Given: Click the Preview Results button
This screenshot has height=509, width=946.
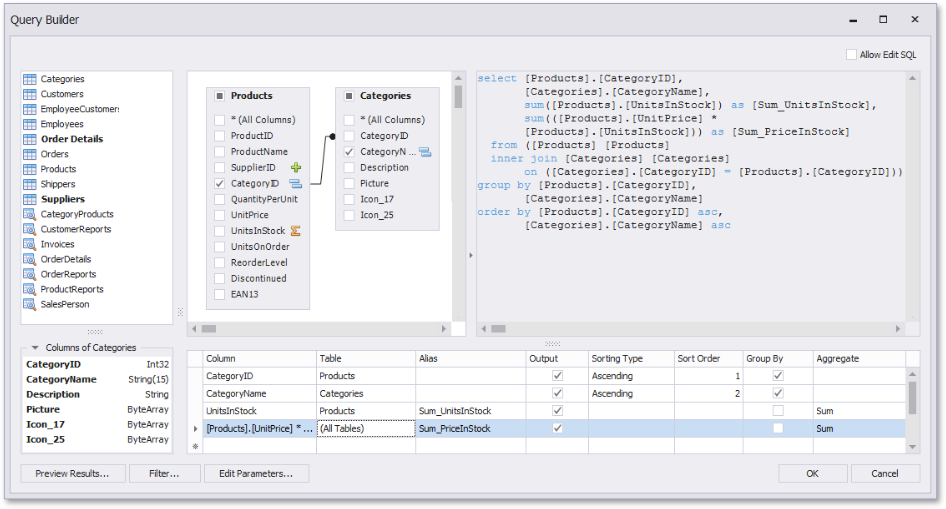Looking at the screenshot, I should coord(72,474).
